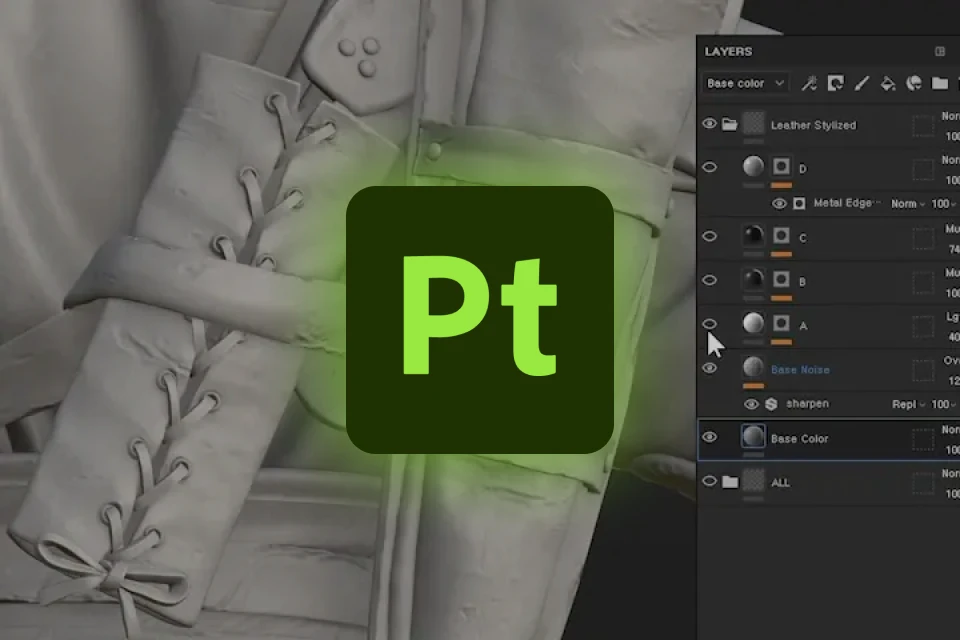Hide layer B with its eye icon
960x640 pixels.
click(709, 280)
